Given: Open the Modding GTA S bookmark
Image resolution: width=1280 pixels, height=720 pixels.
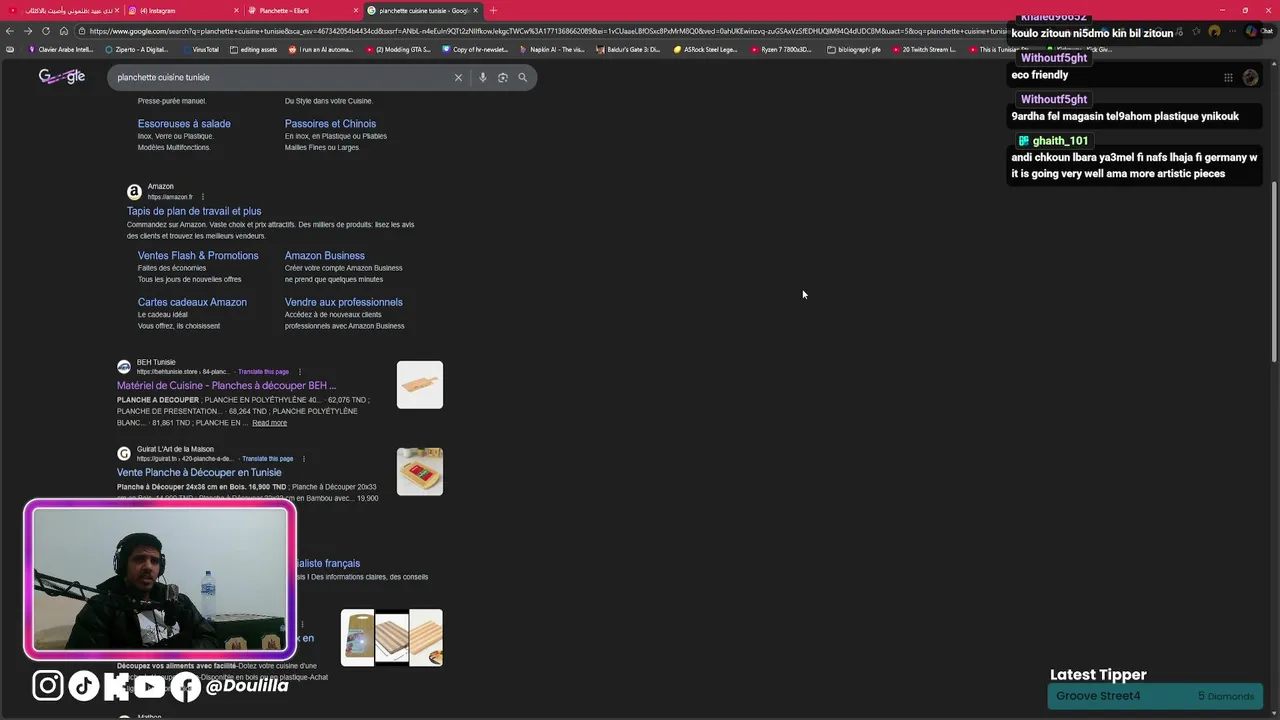Looking at the screenshot, I should 398,49.
